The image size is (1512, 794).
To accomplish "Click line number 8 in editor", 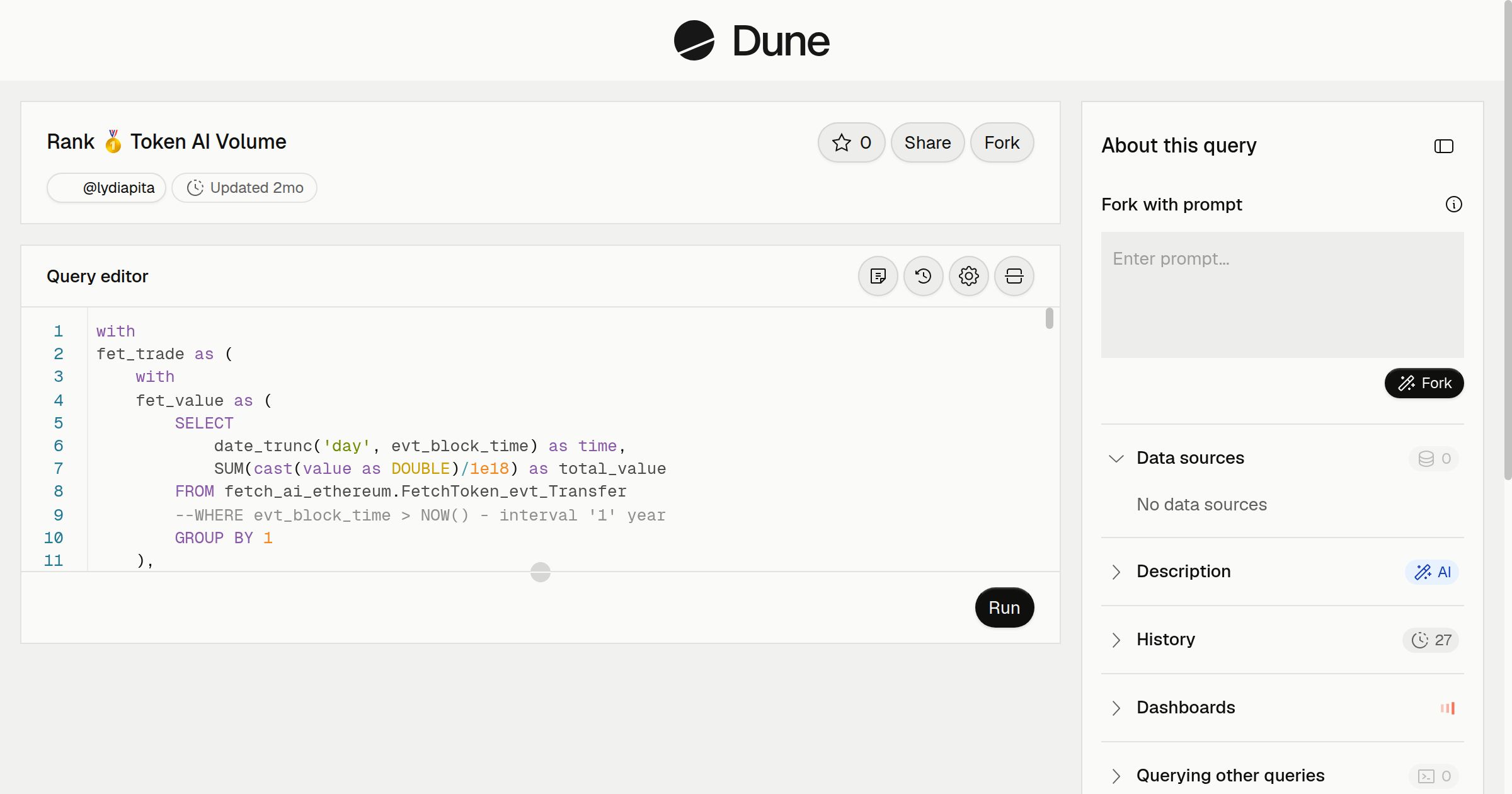I will tap(58, 491).
